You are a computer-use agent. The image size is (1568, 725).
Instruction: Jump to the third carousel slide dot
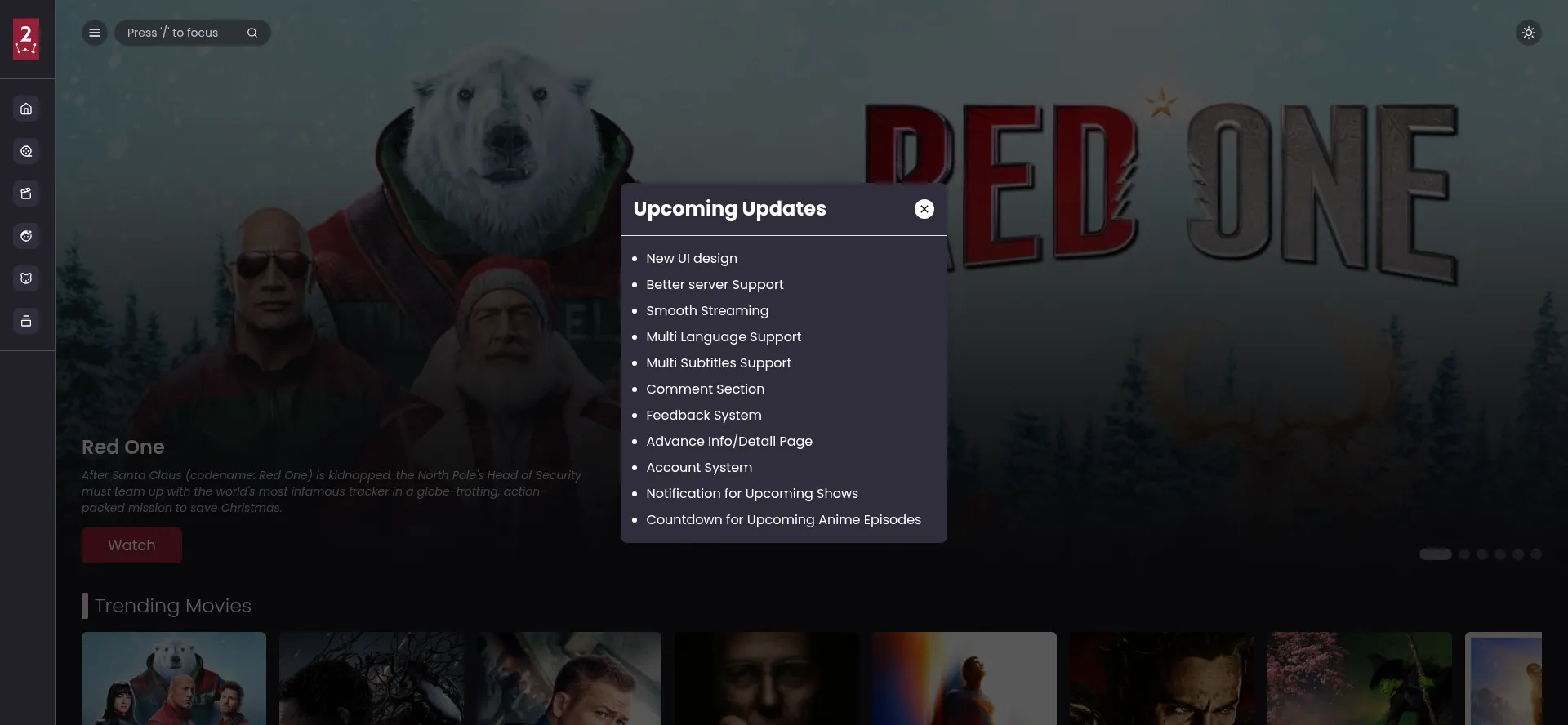pyautogui.click(x=1482, y=554)
